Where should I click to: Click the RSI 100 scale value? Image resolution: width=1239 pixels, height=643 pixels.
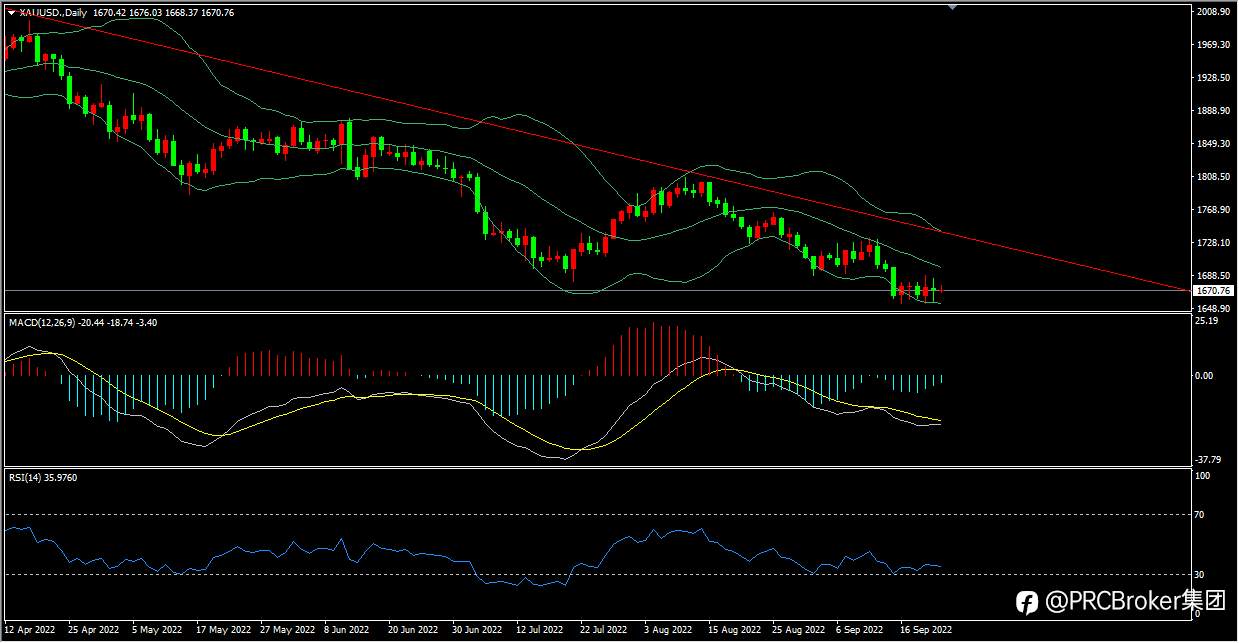pyautogui.click(x=1203, y=476)
